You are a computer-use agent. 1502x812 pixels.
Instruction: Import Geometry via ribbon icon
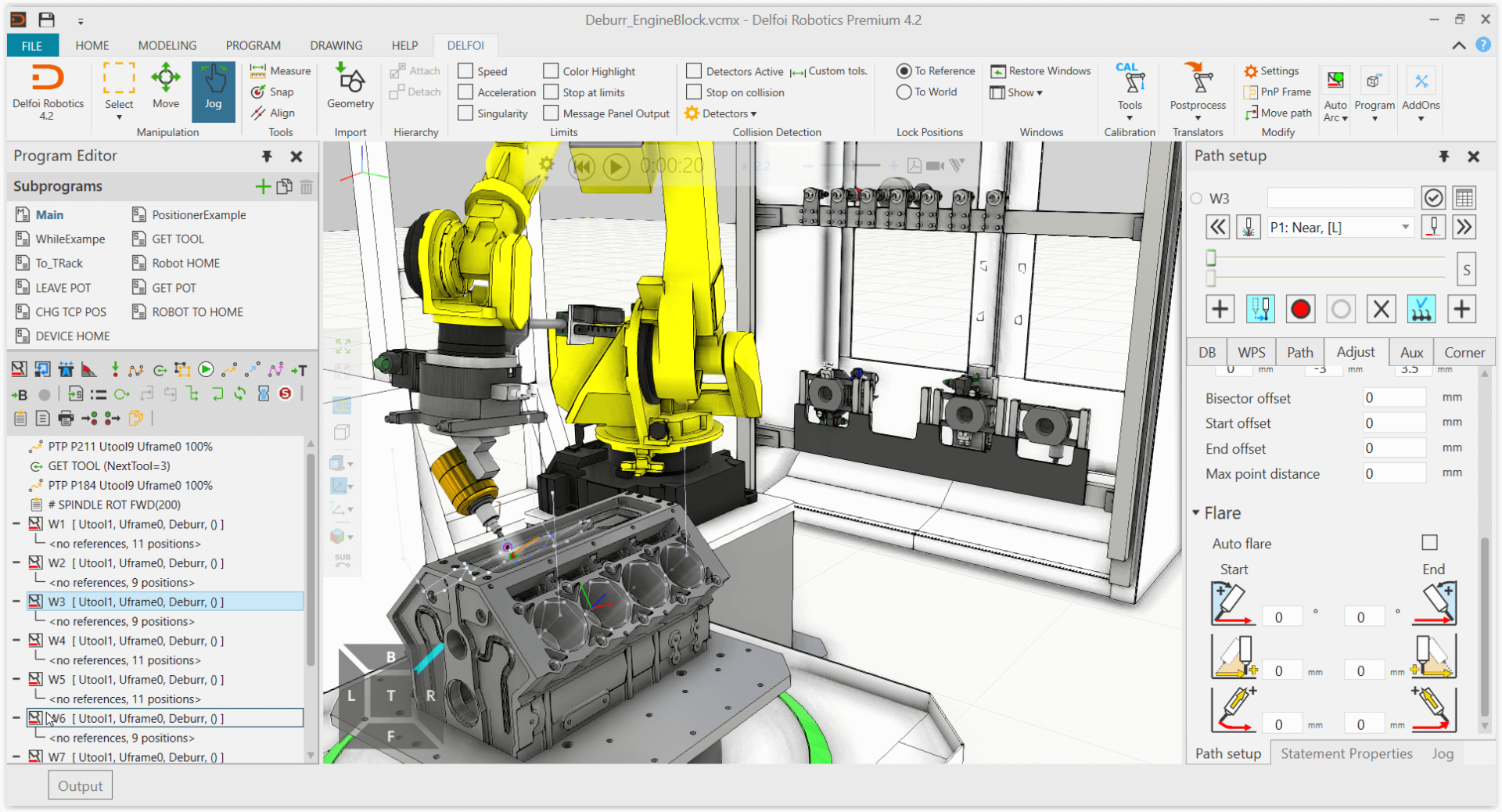coord(350,86)
